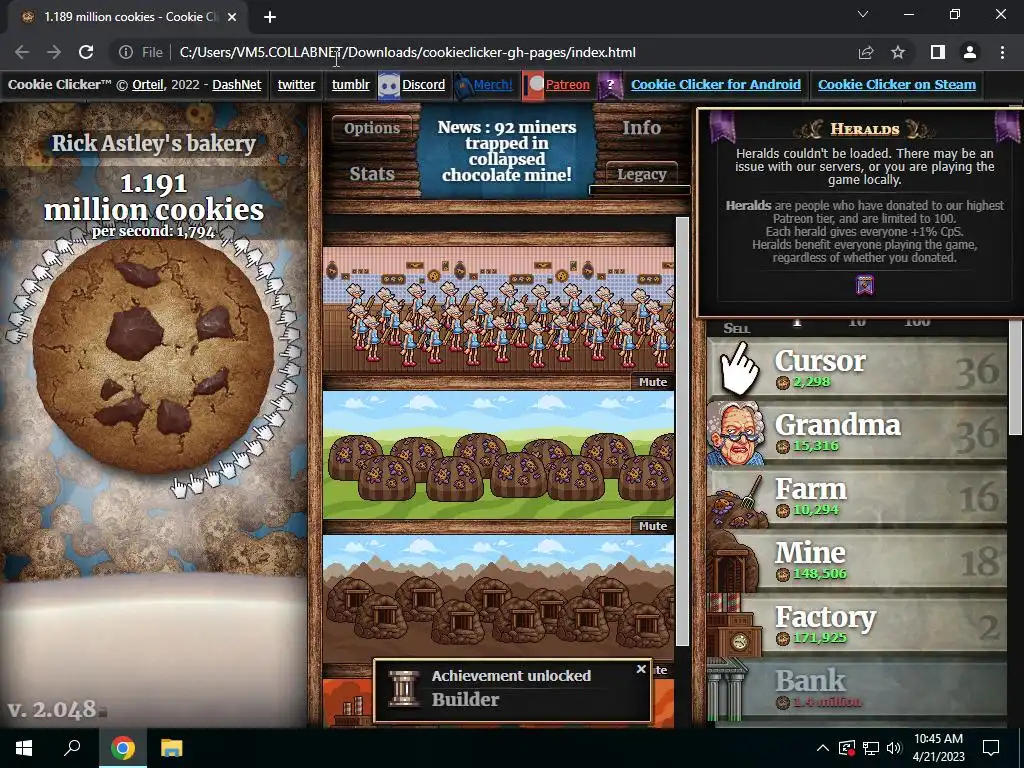Open the DashNet link
This screenshot has height=768, width=1024.
pyautogui.click(x=237, y=85)
